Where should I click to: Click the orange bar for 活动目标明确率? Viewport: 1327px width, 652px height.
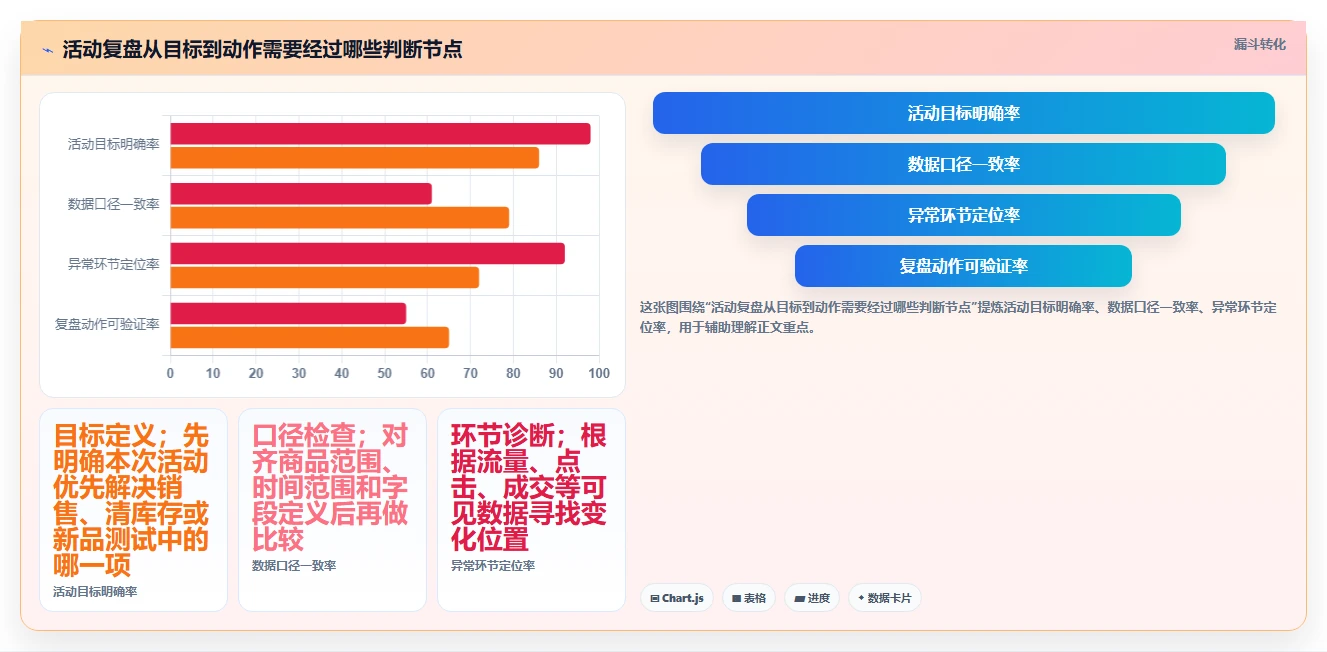(354, 158)
